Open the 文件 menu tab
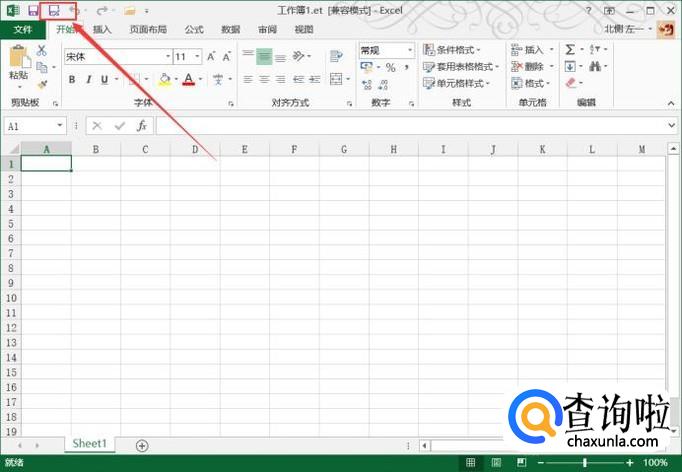Image resolution: width=682 pixels, height=472 pixels. (22, 30)
